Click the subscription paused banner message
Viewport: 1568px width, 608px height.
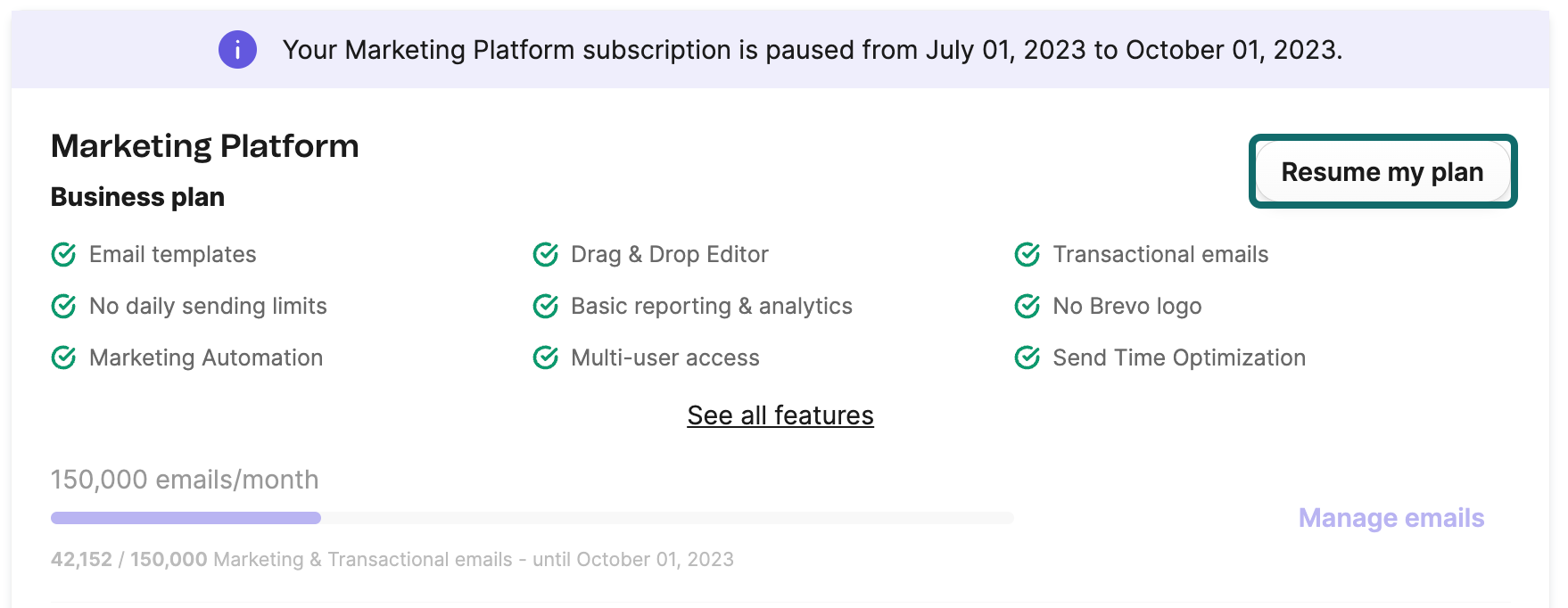click(x=813, y=50)
